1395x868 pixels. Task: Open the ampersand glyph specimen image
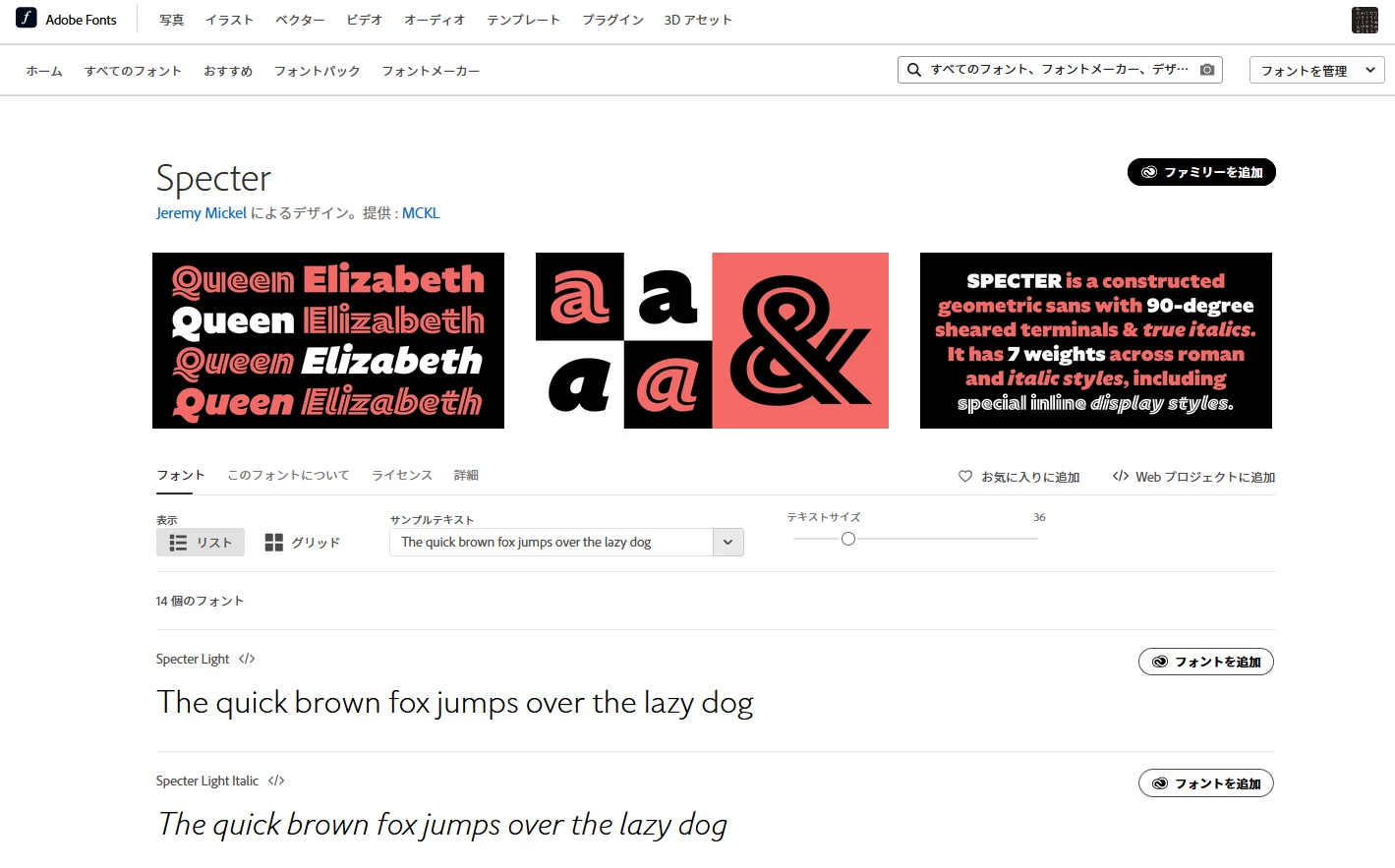pos(712,340)
